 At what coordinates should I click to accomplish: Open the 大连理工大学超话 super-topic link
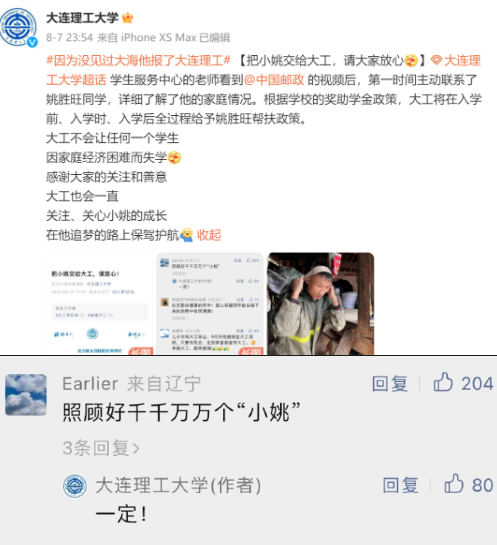click(263, 71)
